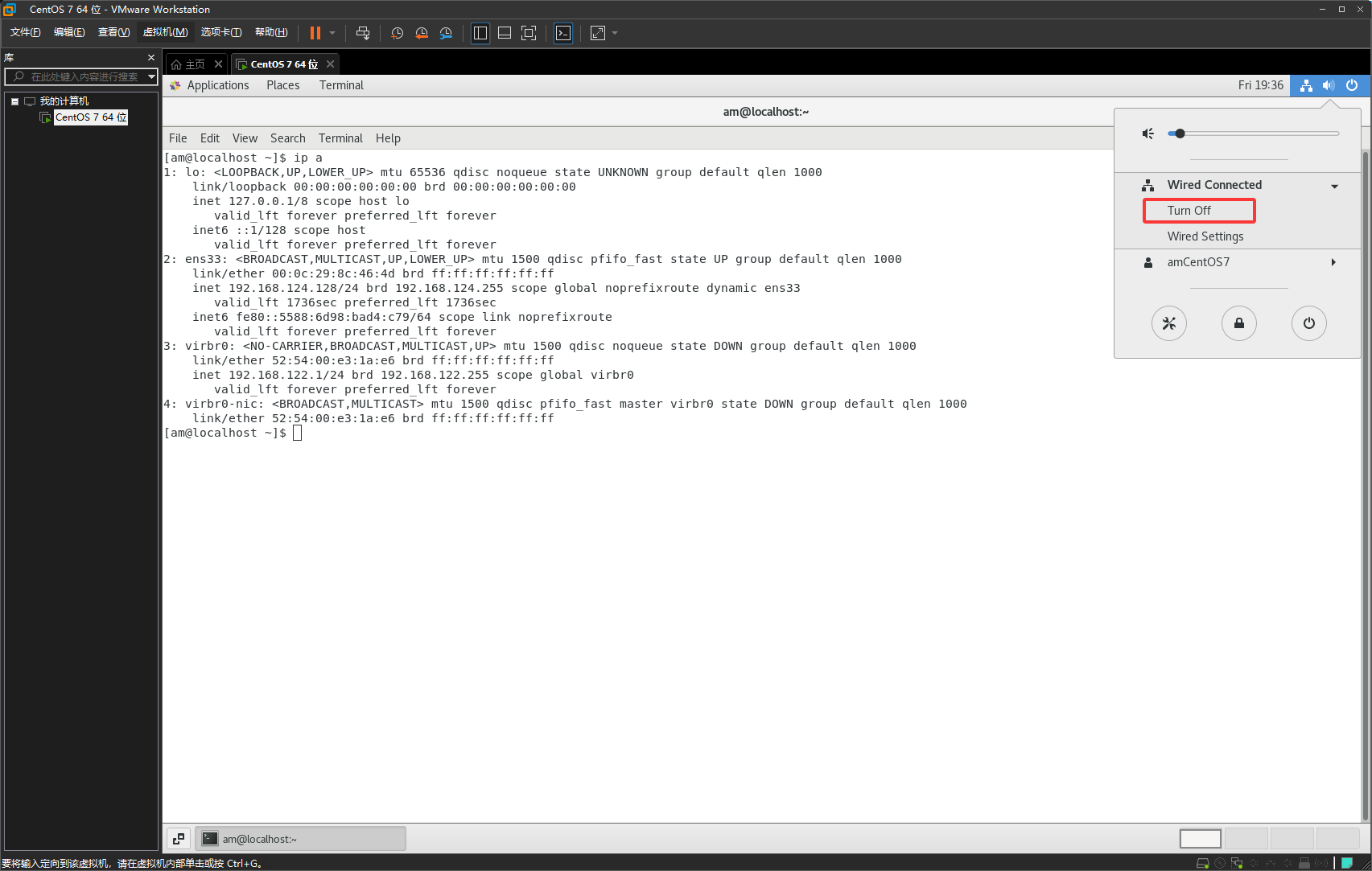The width and height of the screenshot is (1372, 871).
Task: Click the volume icon in GNOME top bar
Action: [x=1329, y=85]
